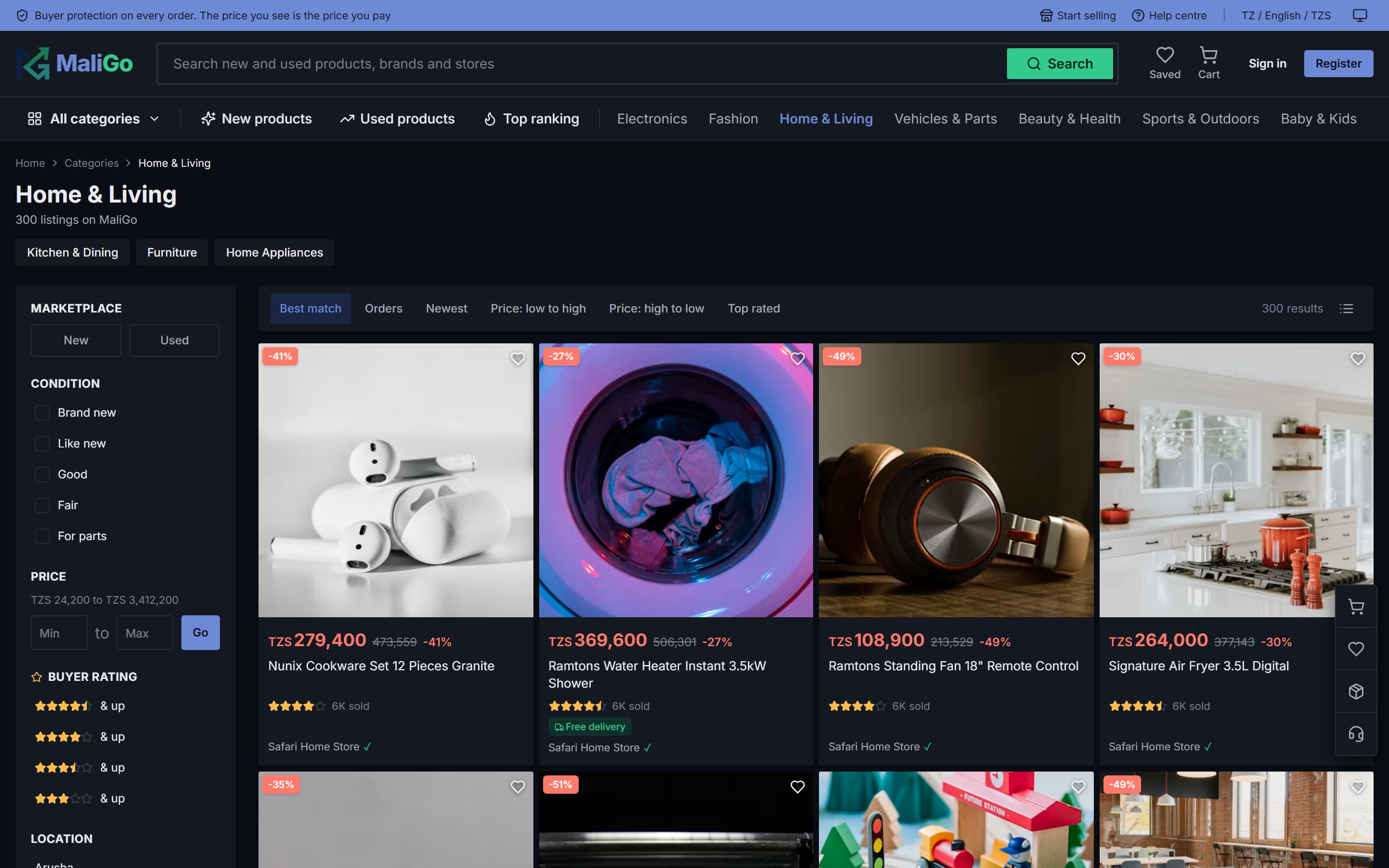Image resolution: width=1389 pixels, height=868 pixels.
Task: Save the Signature Air Fryer with heart icon
Action: pyautogui.click(x=1358, y=359)
